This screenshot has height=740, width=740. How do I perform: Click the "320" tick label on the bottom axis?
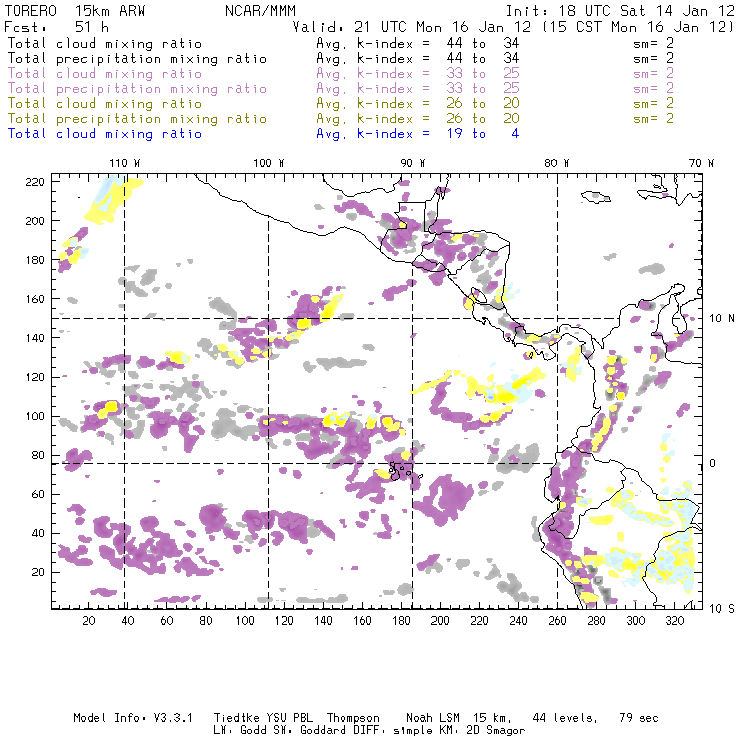[675, 621]
